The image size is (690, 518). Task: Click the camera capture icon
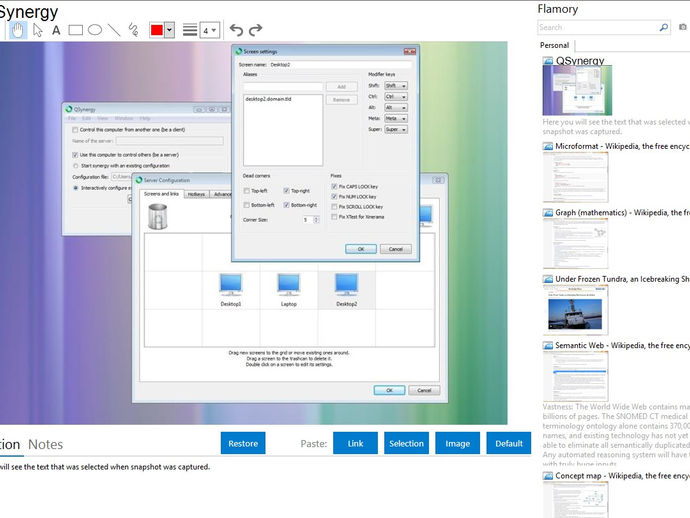pos(683,27)
